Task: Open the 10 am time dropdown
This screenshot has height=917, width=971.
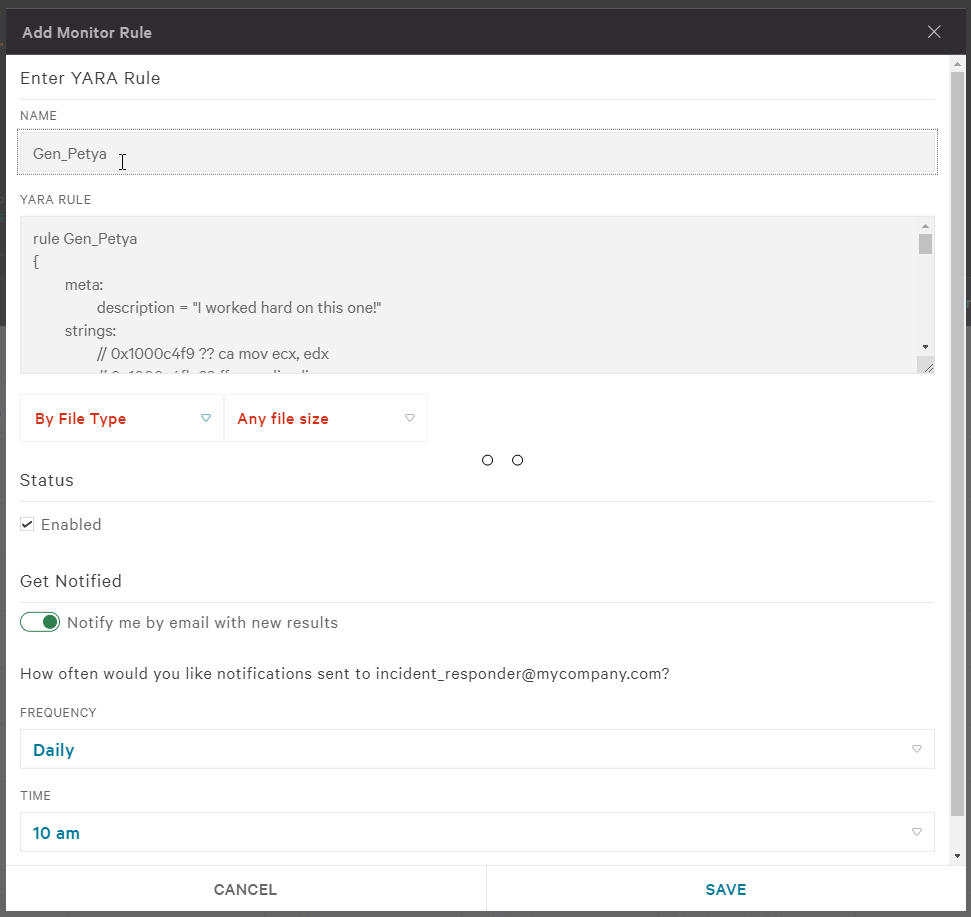Action: click(477, 832)
